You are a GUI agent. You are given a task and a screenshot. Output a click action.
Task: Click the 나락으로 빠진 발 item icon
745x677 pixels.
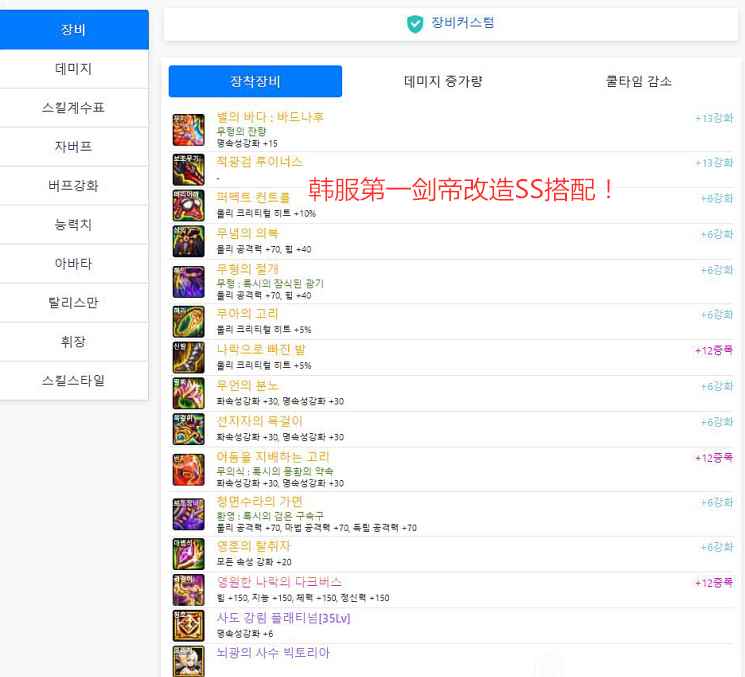(x=187, y=357)
